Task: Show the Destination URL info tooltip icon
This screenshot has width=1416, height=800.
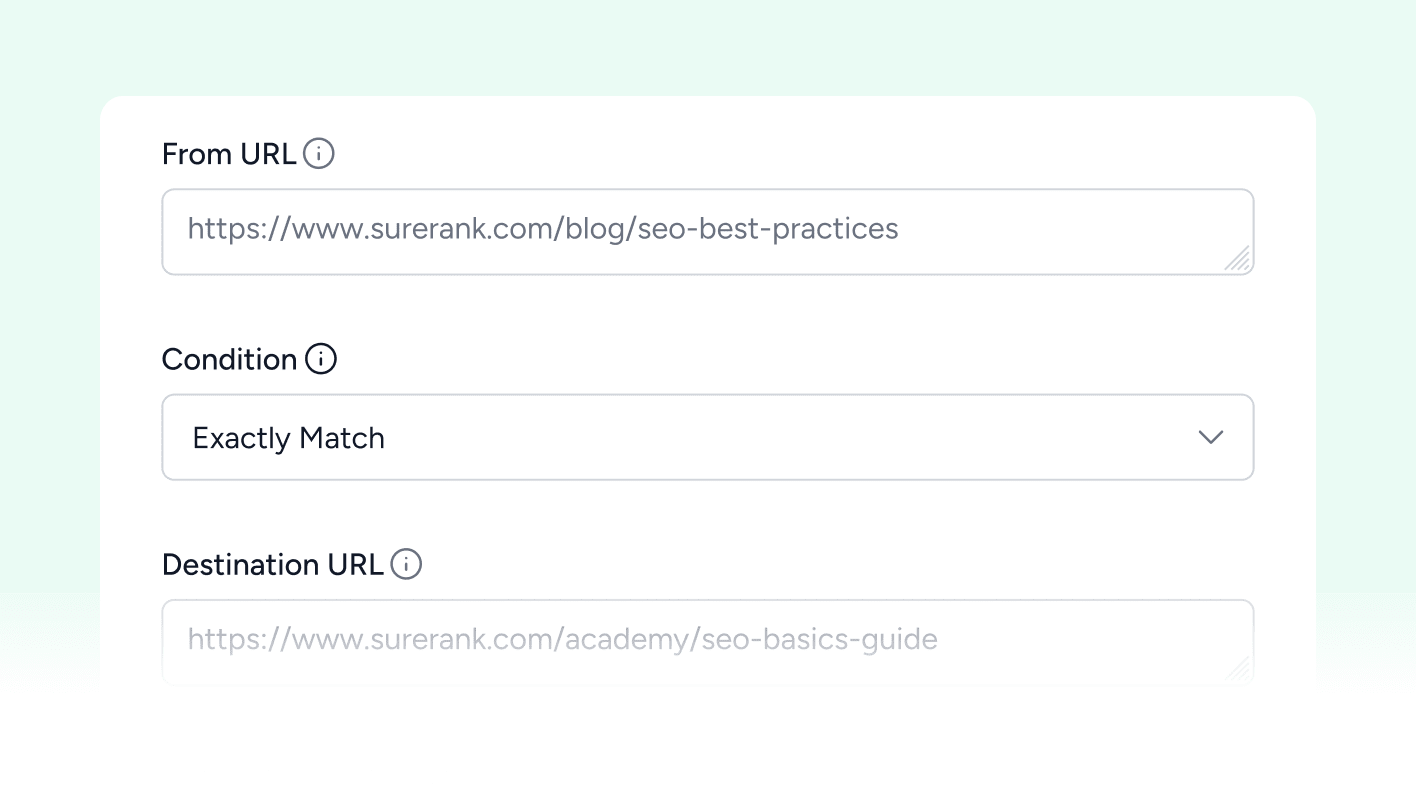Action: point(405,564)
